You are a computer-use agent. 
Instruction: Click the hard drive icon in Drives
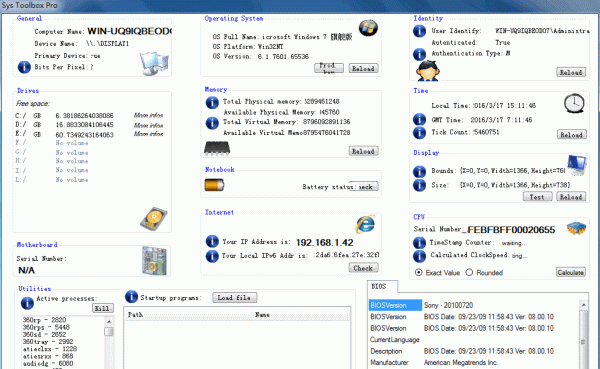(154, 219)
